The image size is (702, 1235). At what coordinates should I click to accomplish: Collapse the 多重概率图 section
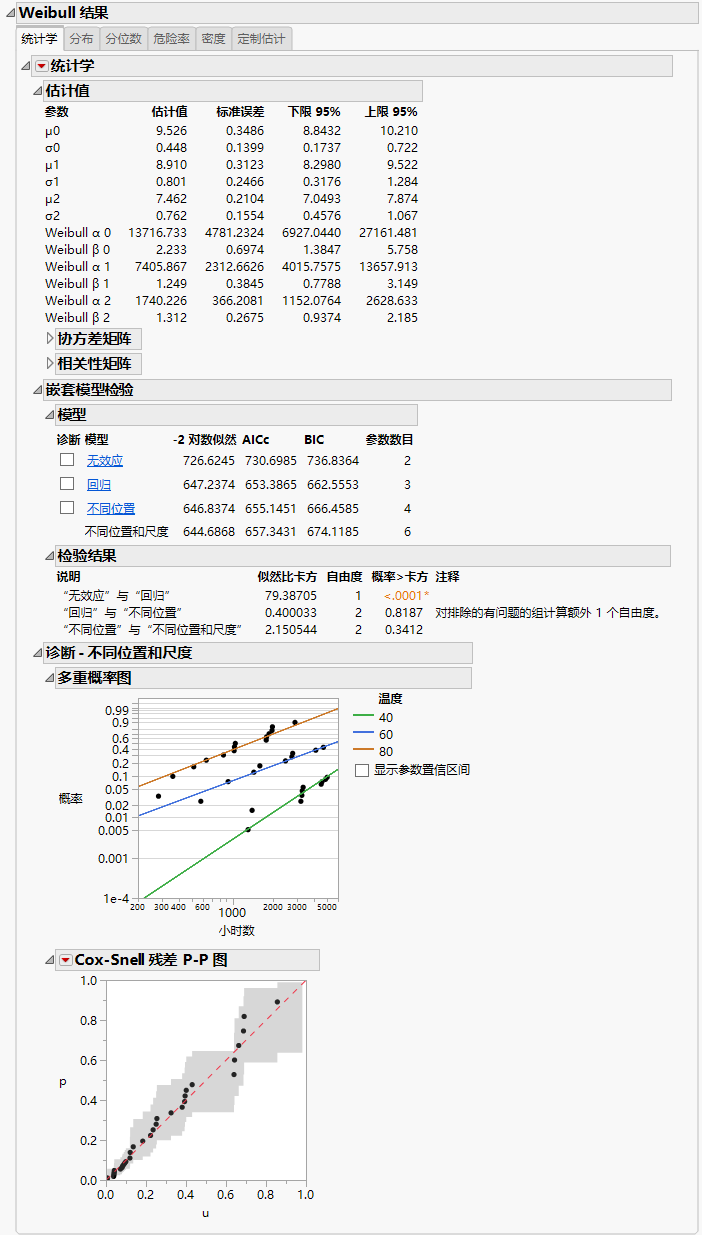pyautogui.click(x=50, y=678)
